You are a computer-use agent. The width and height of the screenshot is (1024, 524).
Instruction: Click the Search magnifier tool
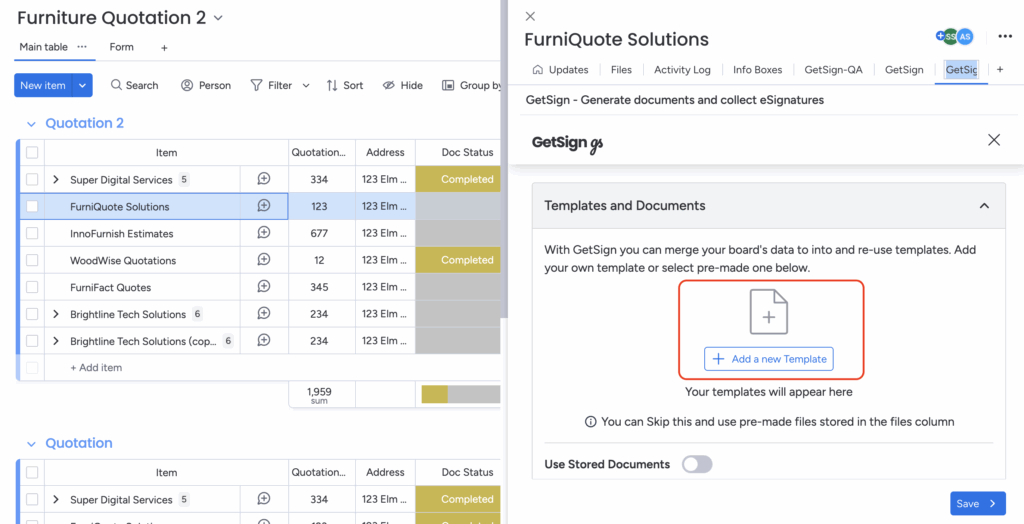point(134,85)
